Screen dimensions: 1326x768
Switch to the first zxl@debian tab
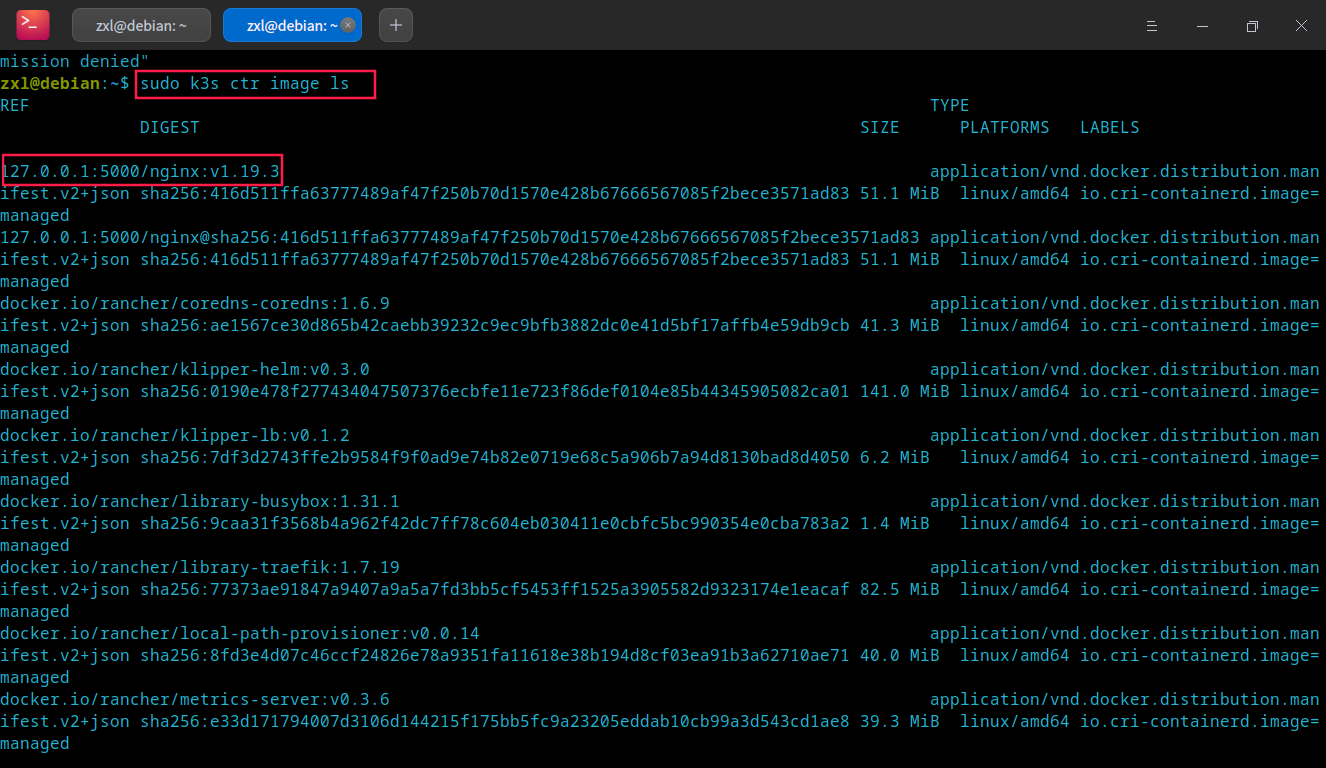pyautogui.click(x=141, y=24)
